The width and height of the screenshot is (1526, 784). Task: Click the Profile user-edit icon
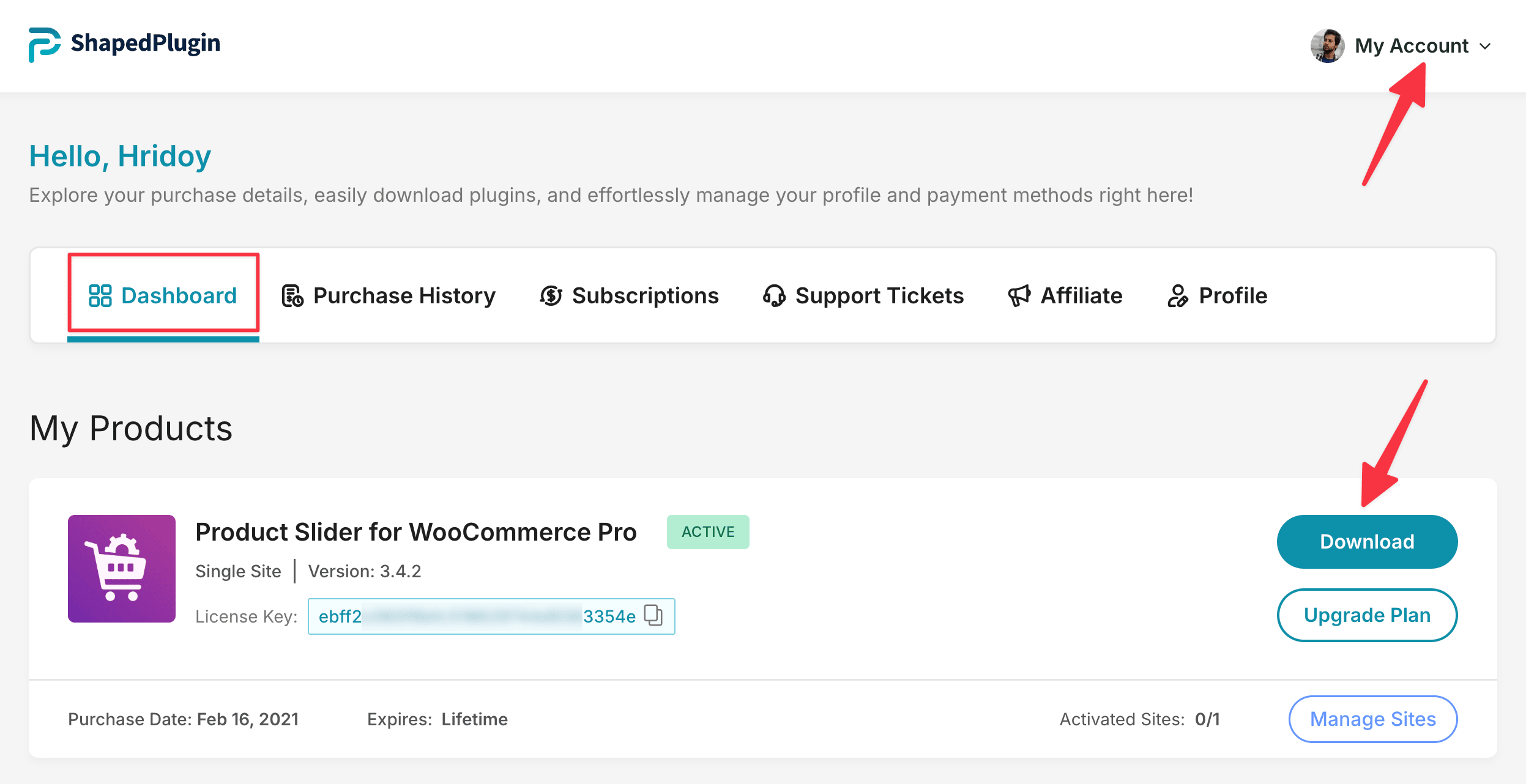click(1177, 295)
